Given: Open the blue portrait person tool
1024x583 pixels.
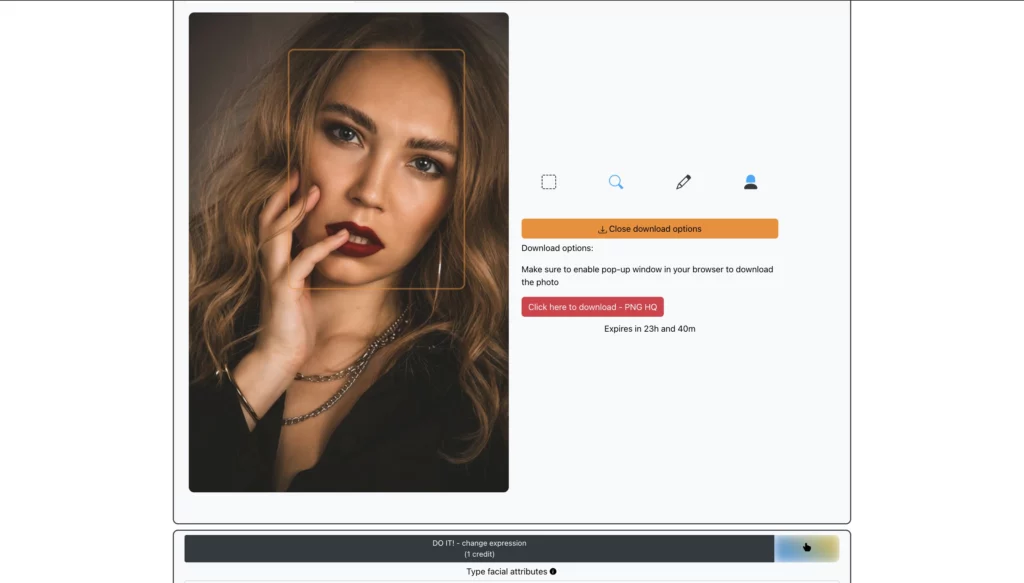Looking at the screenshot, I should pos(750,181).
